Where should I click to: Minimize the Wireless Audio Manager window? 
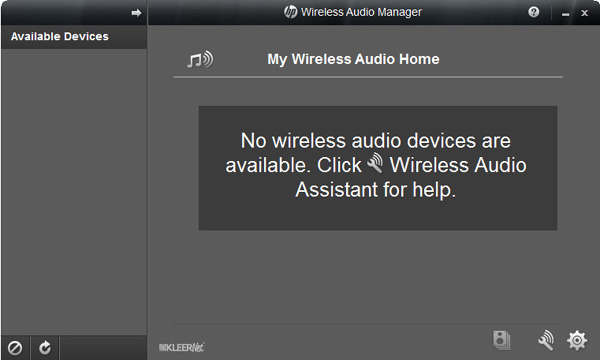[566, 13]
